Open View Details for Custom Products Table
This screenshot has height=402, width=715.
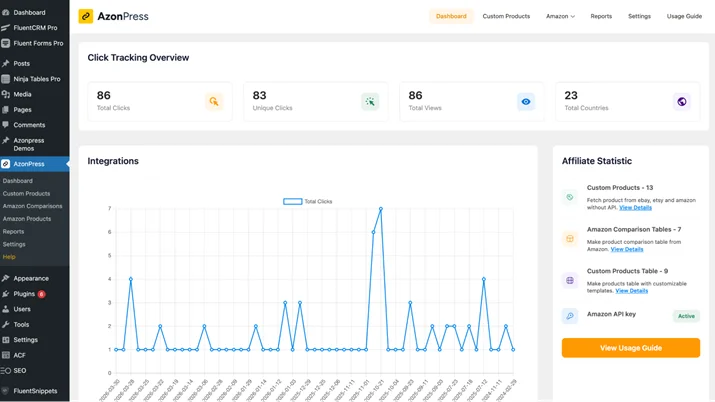coord(632,291)
